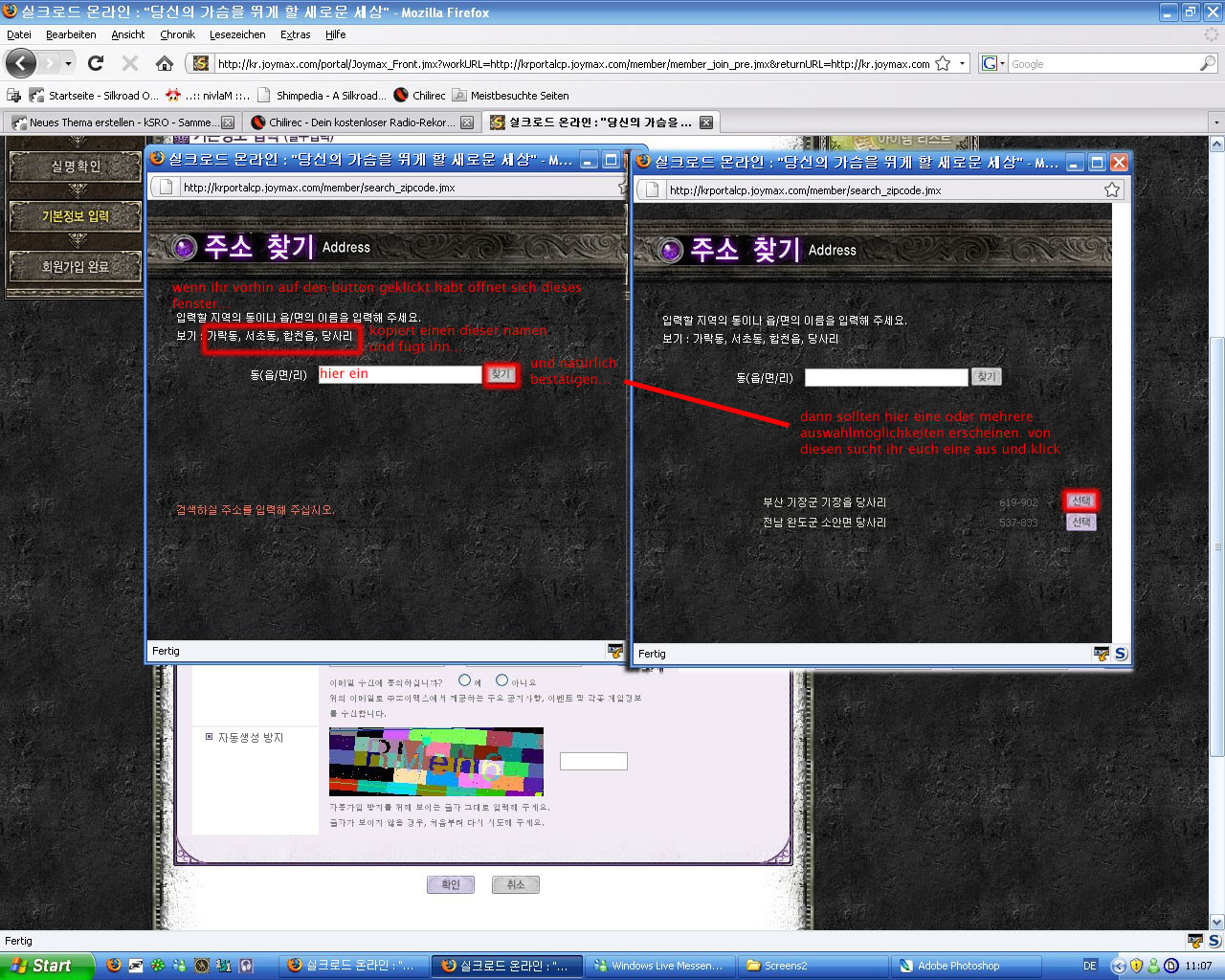Click 선택 button for the 전남 완도군 address
Screen dimensions: 1225x980
pyautogui.click(x=1080, y=523)
